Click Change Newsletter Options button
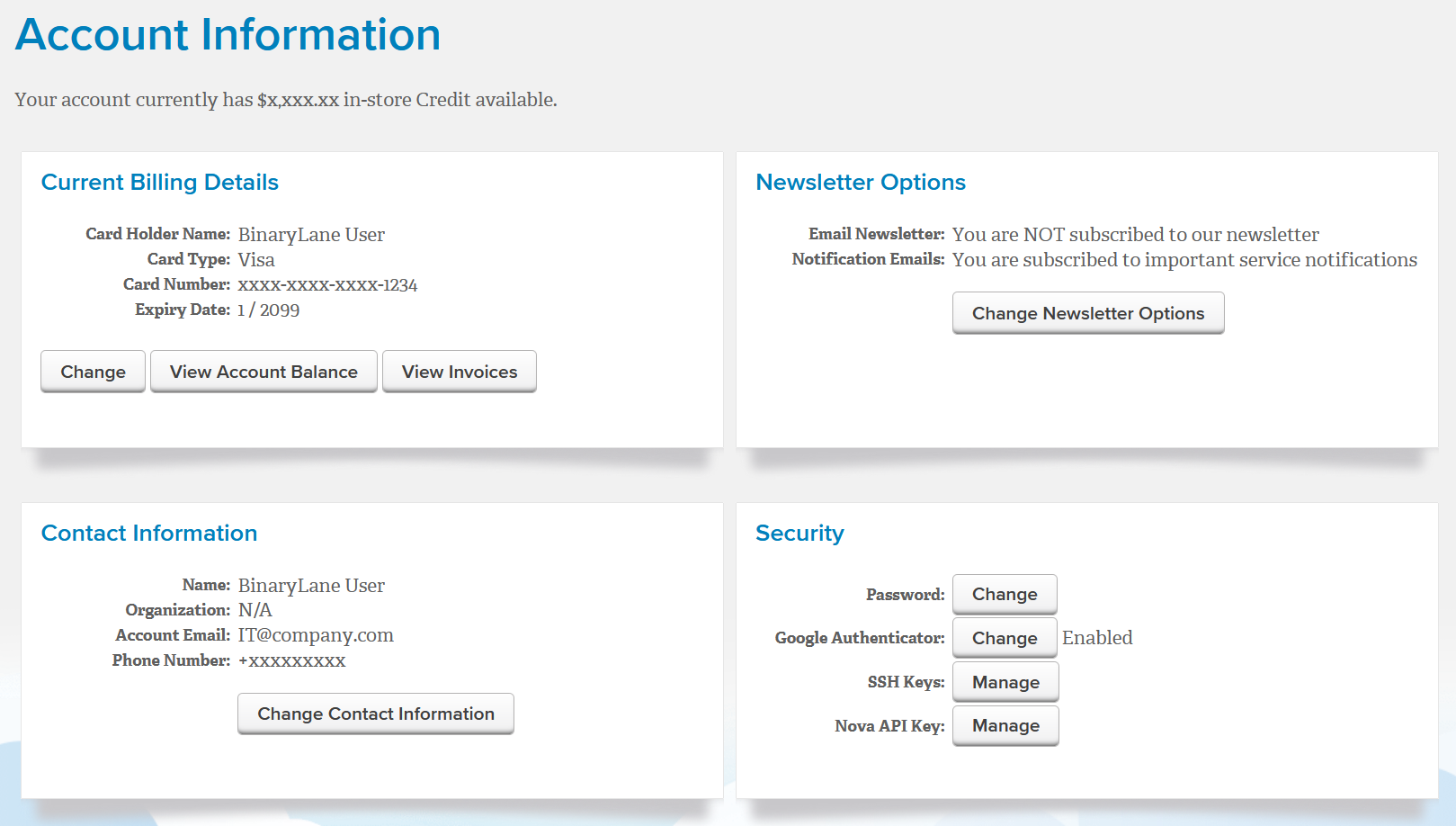 pyautogui.click(x=1088, y=313)
